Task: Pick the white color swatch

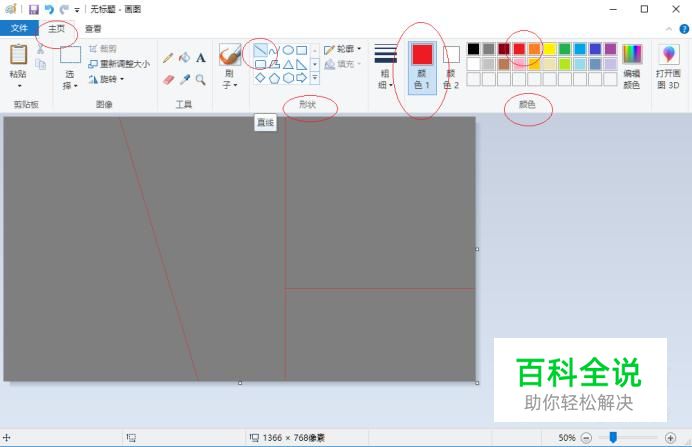Action: [474, 64]
